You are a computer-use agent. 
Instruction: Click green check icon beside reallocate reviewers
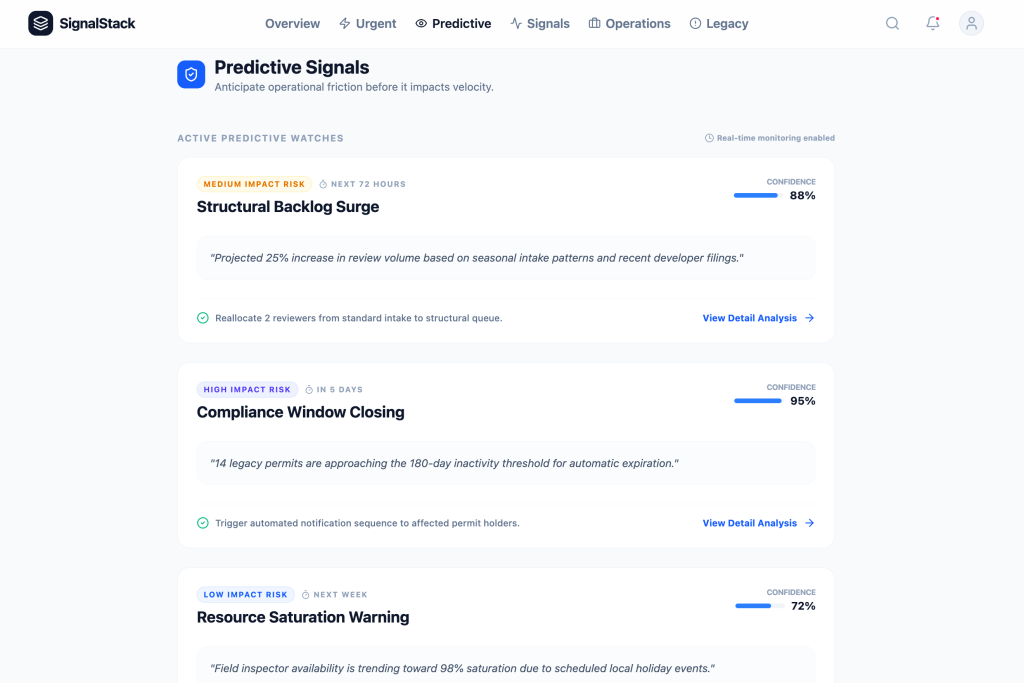click(203, 318)
